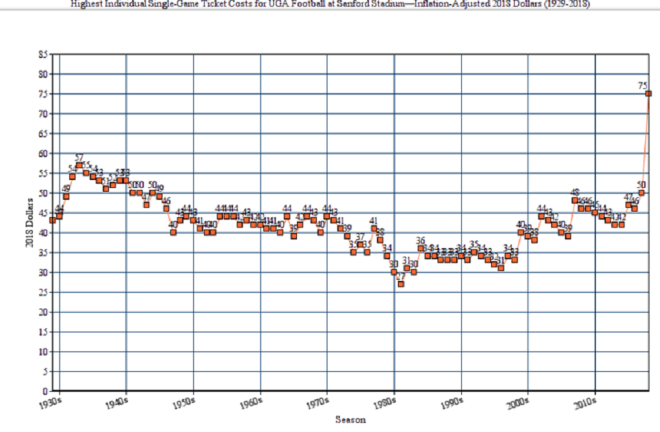Pick the peak 1930s data marker labeled 57
Viewport: 660px width, 432px height.
pyautogui.click(x=79, y=165)
